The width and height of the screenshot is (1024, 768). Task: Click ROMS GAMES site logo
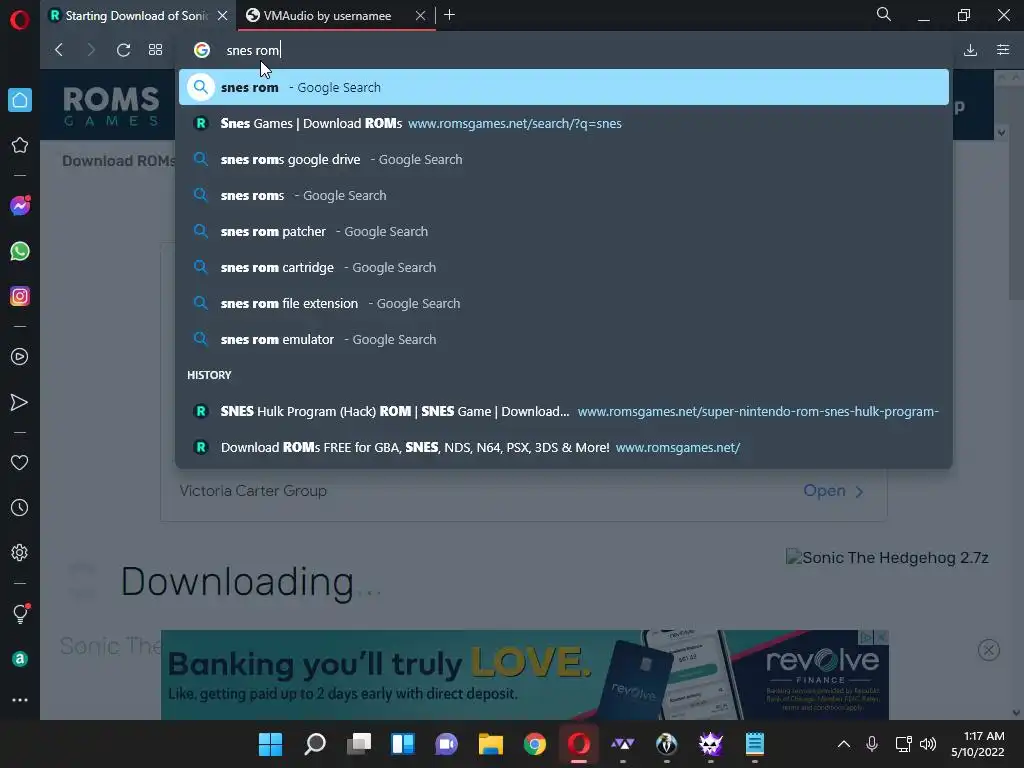111,105
